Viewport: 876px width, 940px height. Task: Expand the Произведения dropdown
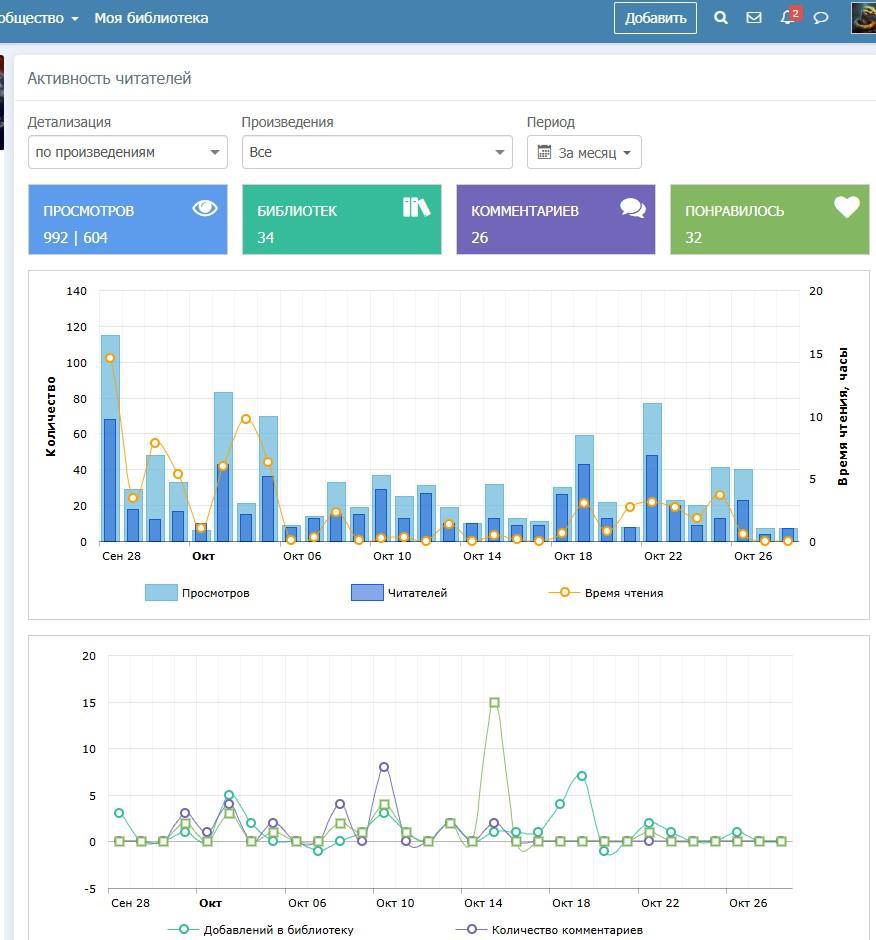click(x=377, y=152)
